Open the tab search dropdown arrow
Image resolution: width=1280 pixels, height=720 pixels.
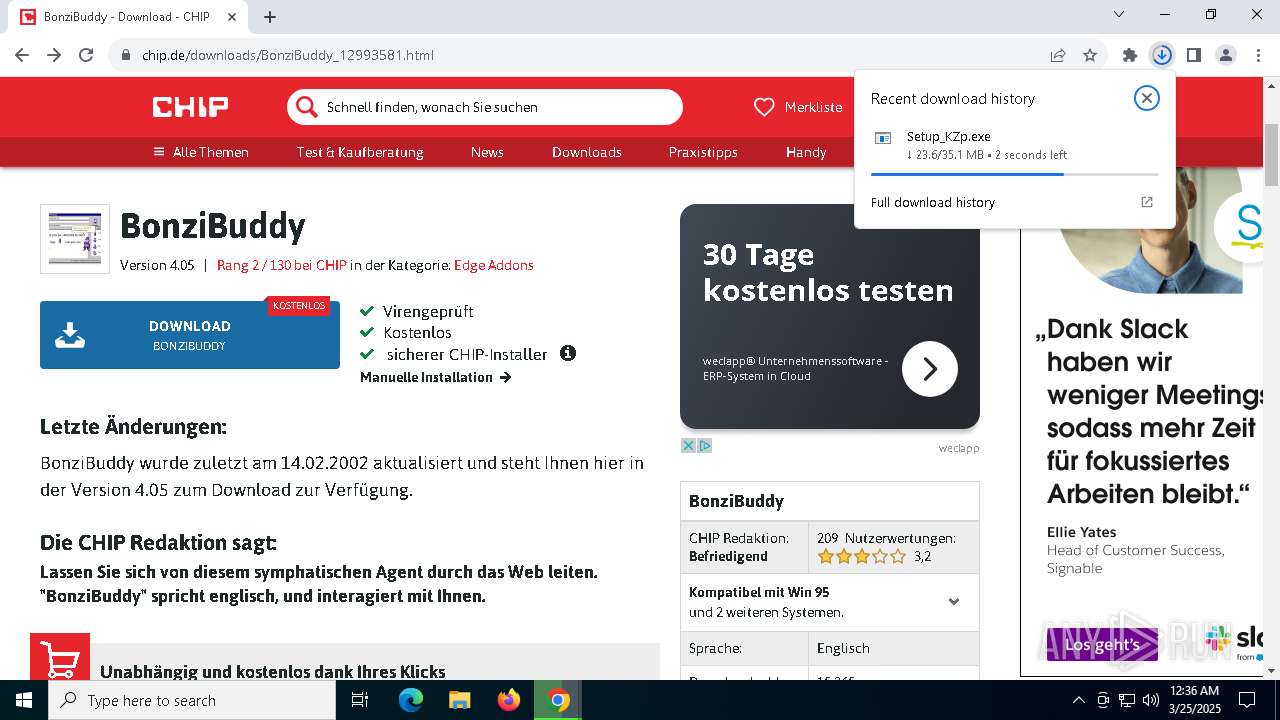coord(1119,14)
